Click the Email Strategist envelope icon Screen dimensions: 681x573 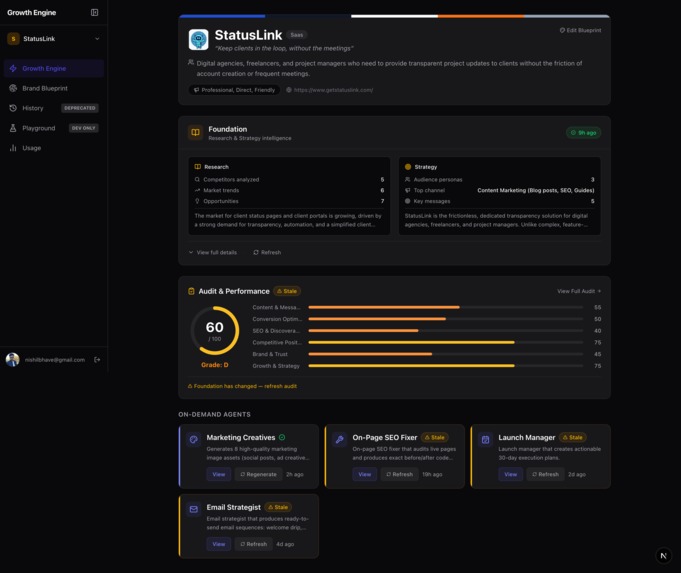(x=194, y=509)
